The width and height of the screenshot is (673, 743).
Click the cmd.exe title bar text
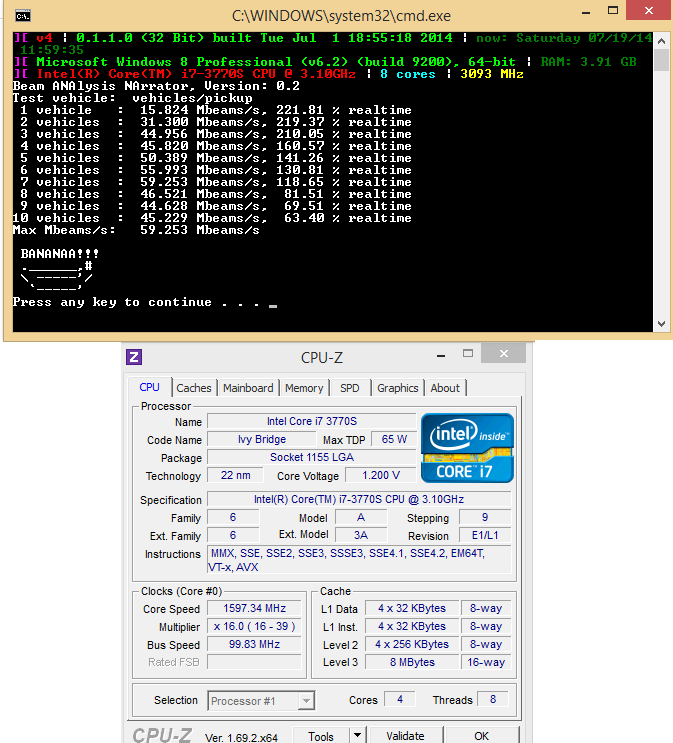(x=341, y=16)
